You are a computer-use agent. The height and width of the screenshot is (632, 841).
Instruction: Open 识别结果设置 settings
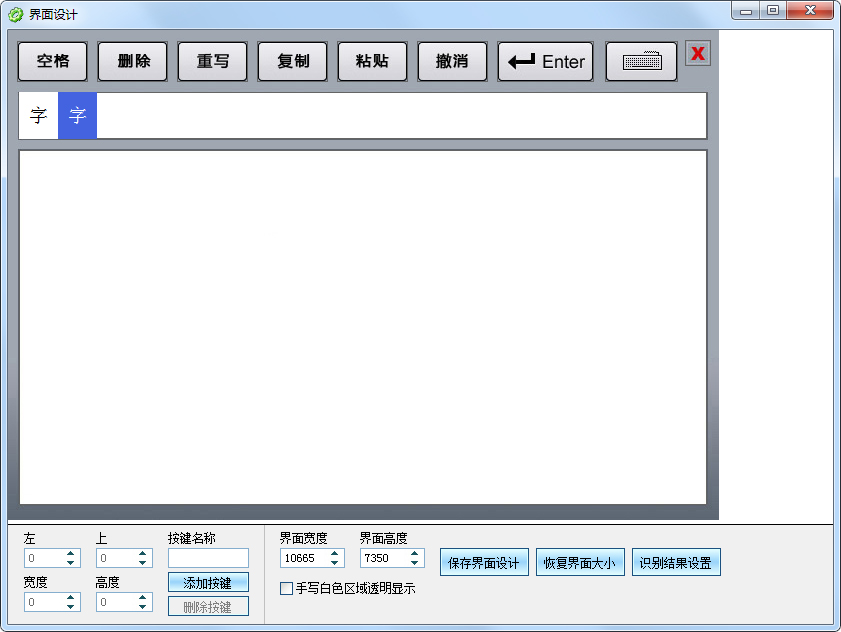click(676, 563)
